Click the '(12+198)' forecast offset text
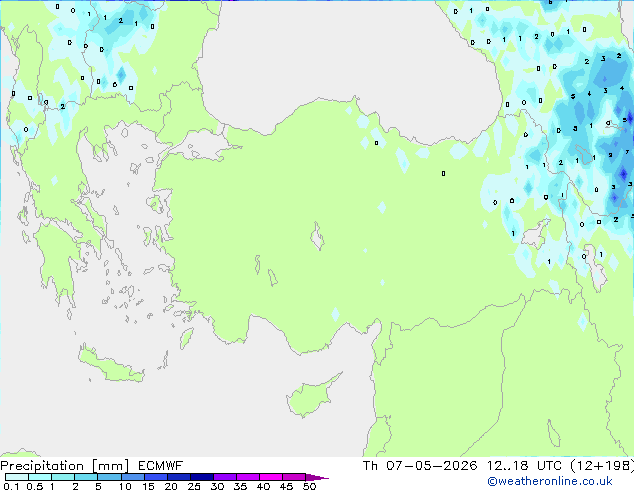Image resolution: width=634 pixels, height=490 pixels. (x=602, y=466)
